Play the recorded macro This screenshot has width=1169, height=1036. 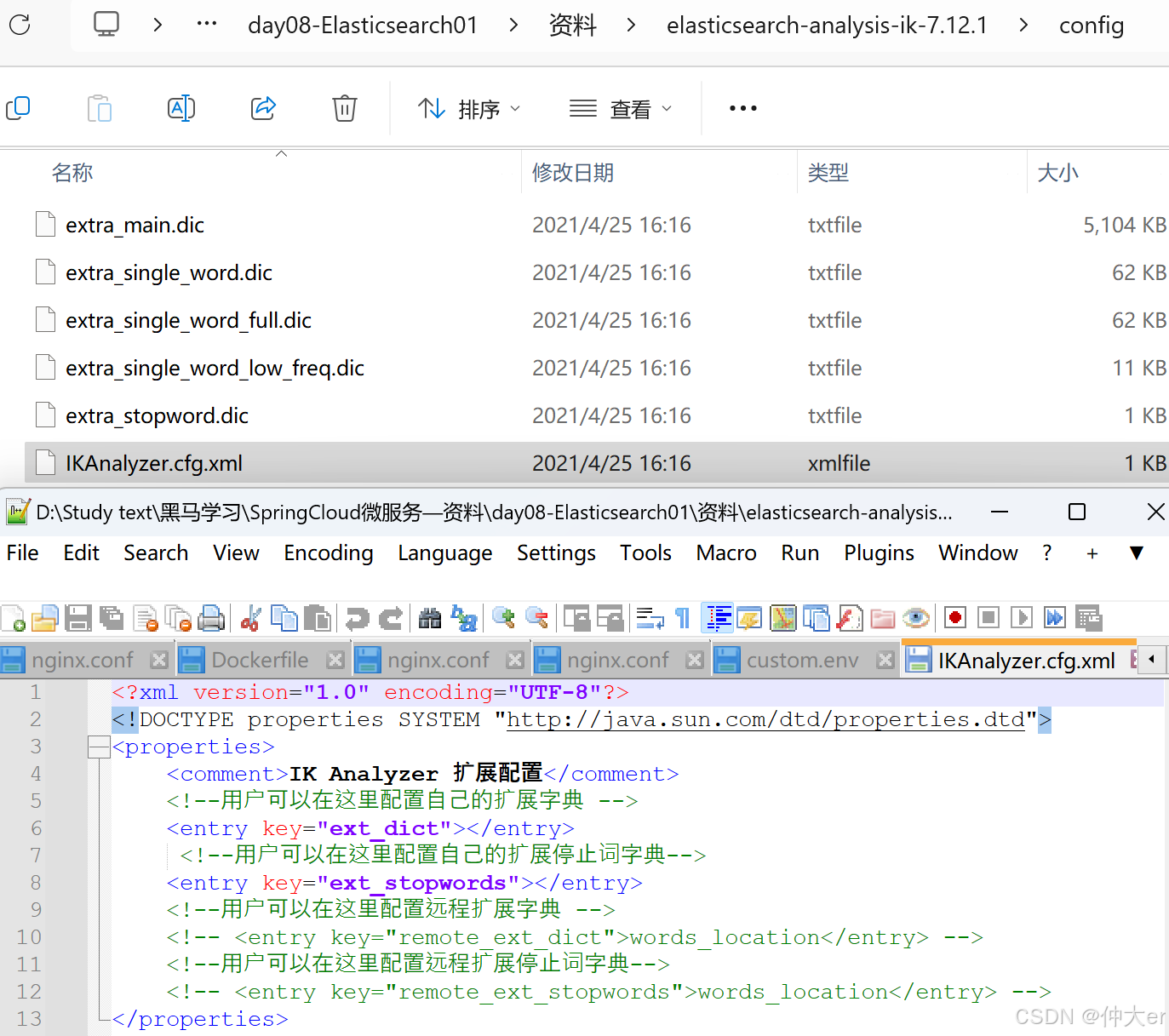coord(1021,617)
